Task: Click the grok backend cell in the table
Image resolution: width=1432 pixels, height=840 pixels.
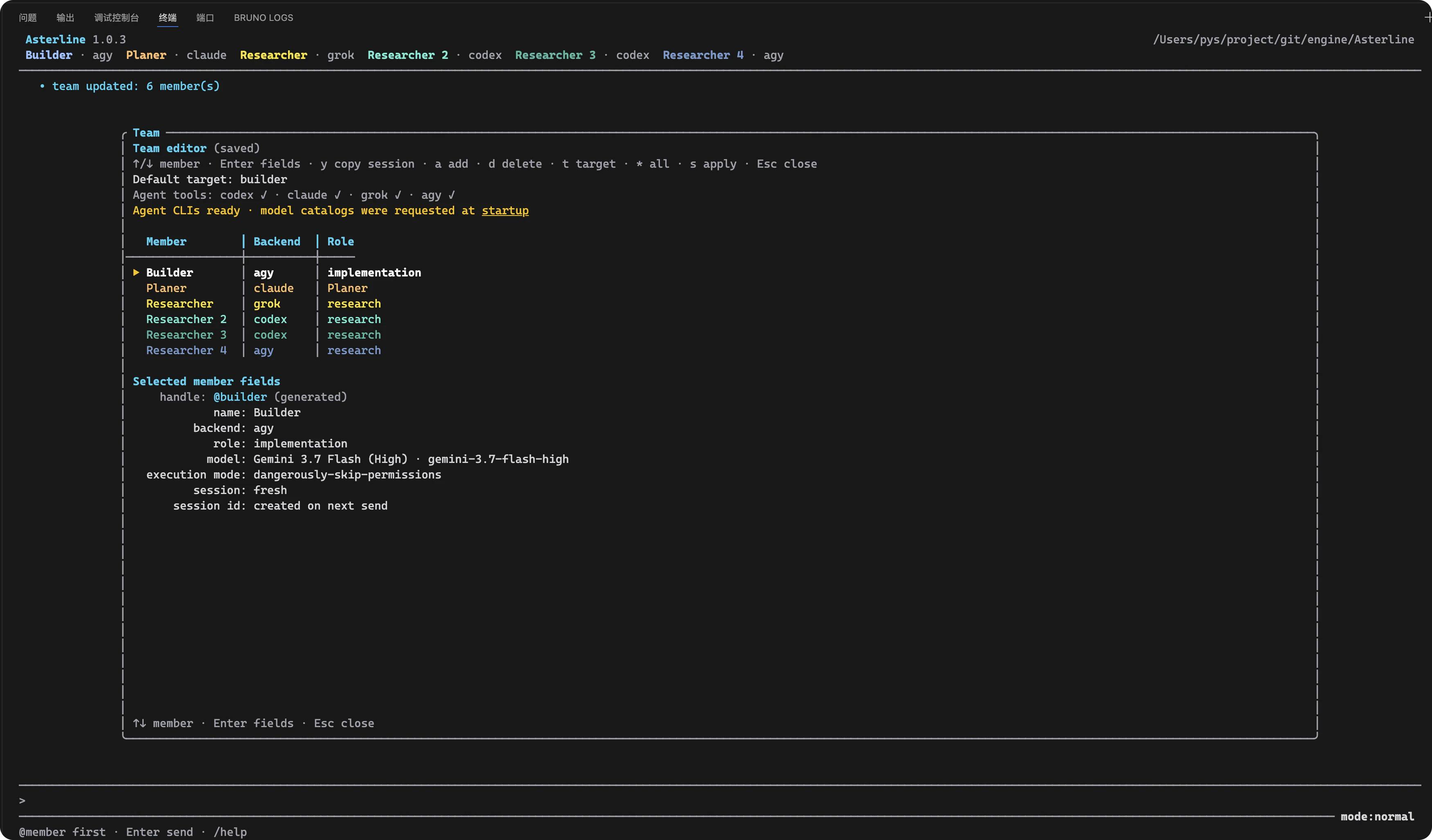Action: click(266, 304)
